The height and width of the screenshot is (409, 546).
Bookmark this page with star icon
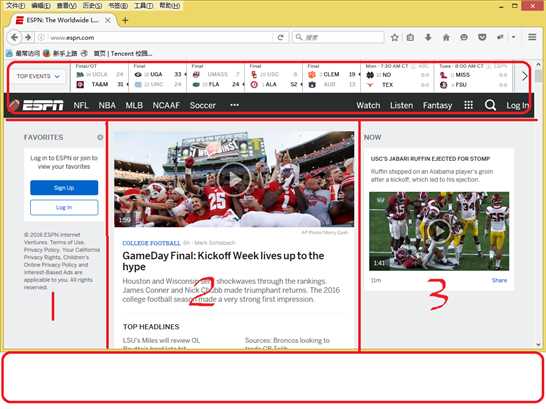point(394,37)
